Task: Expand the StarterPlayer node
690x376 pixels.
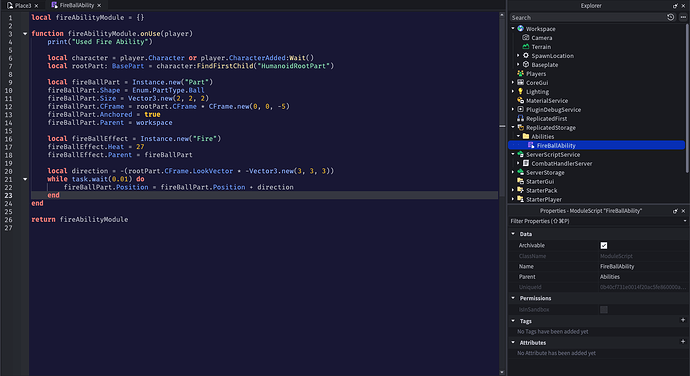Action: 513,199
